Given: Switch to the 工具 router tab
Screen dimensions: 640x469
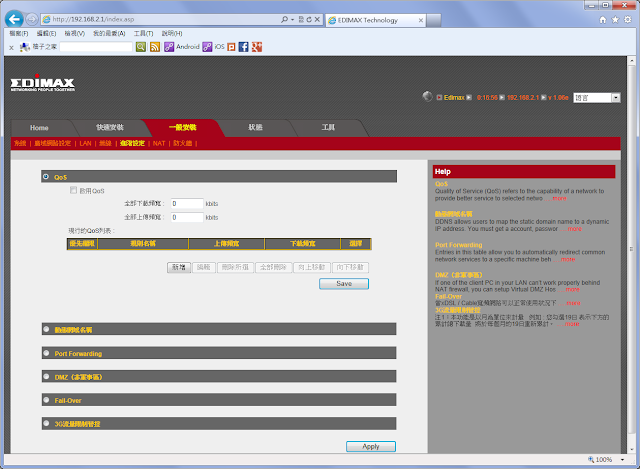Looking at the screenshot, I should click(328, 127).
